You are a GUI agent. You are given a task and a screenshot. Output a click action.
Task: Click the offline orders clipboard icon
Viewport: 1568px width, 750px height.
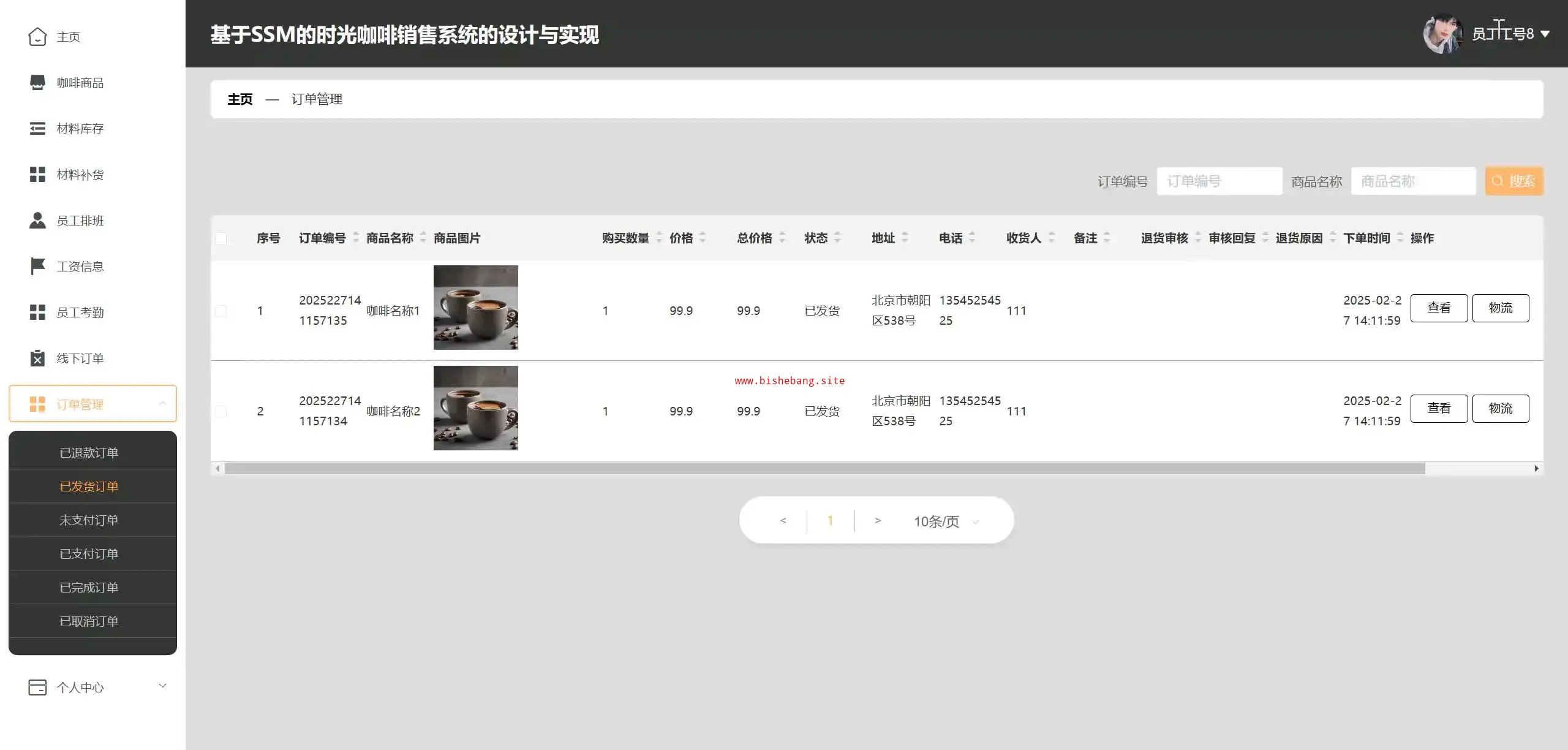tap(37, 358)
